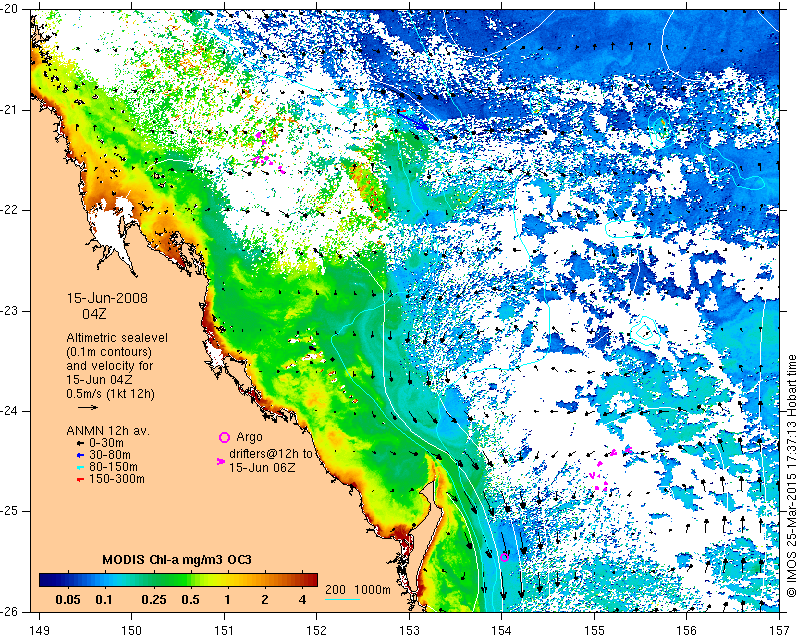Screen dimensions: 800x640
Task: Click the '0.5' colorbar tick label
Action: (x=191, y=599)
